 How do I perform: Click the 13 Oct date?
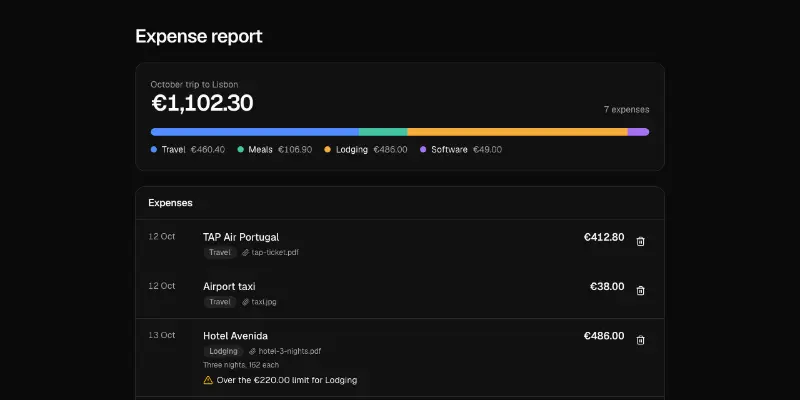tap(162, 335)
